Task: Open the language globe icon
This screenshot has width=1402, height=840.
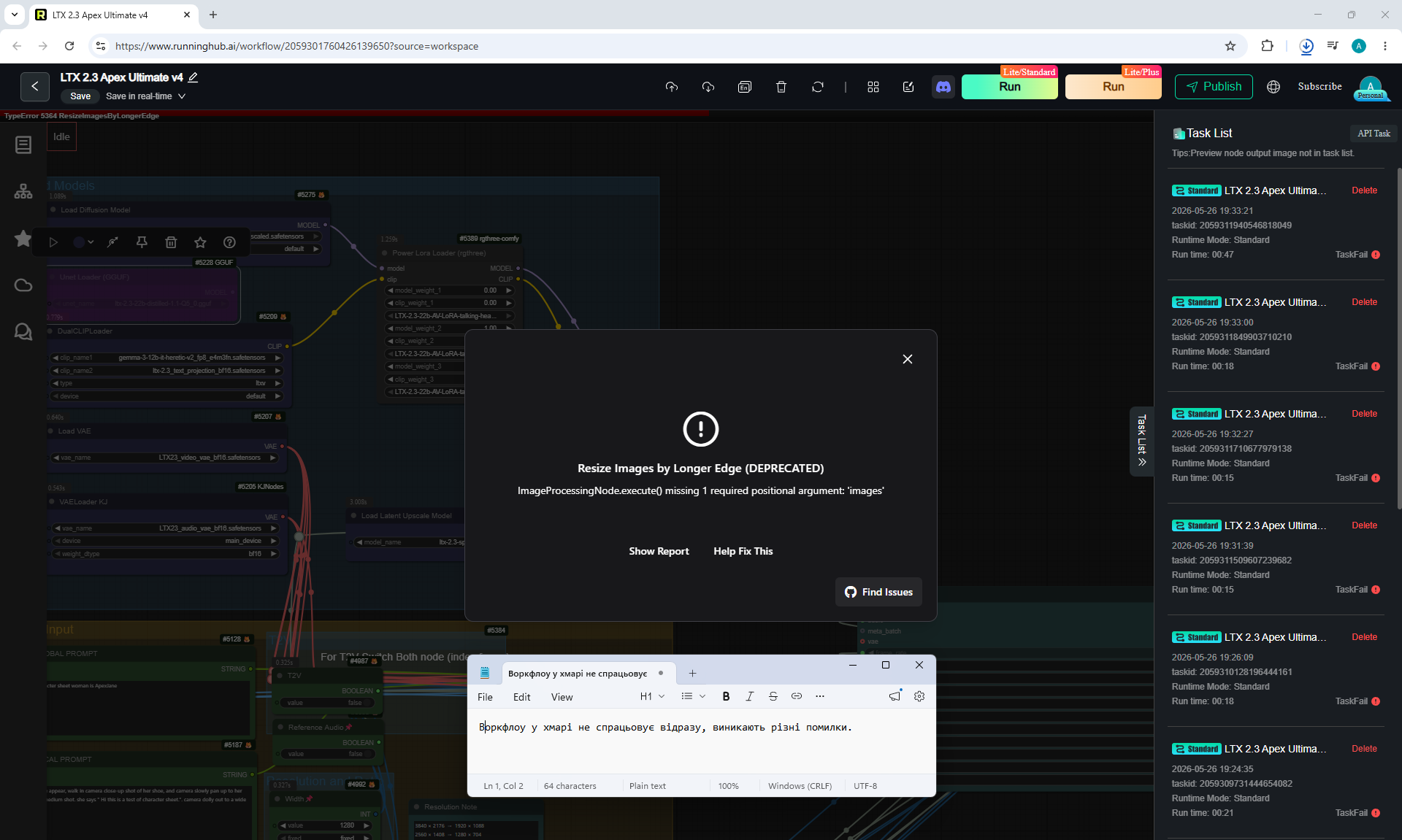Action: (x=1273, y=87)
